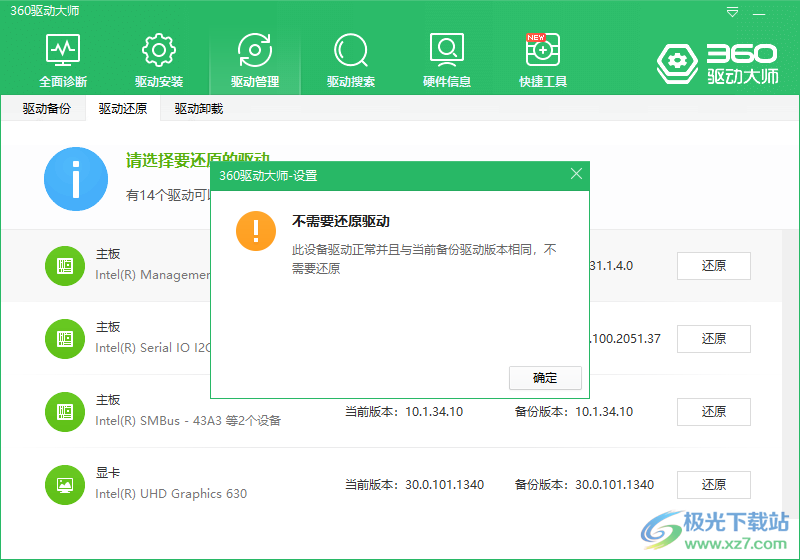Click the Intel(R) Serial IO motherboard icon

(x=65, y=339)
